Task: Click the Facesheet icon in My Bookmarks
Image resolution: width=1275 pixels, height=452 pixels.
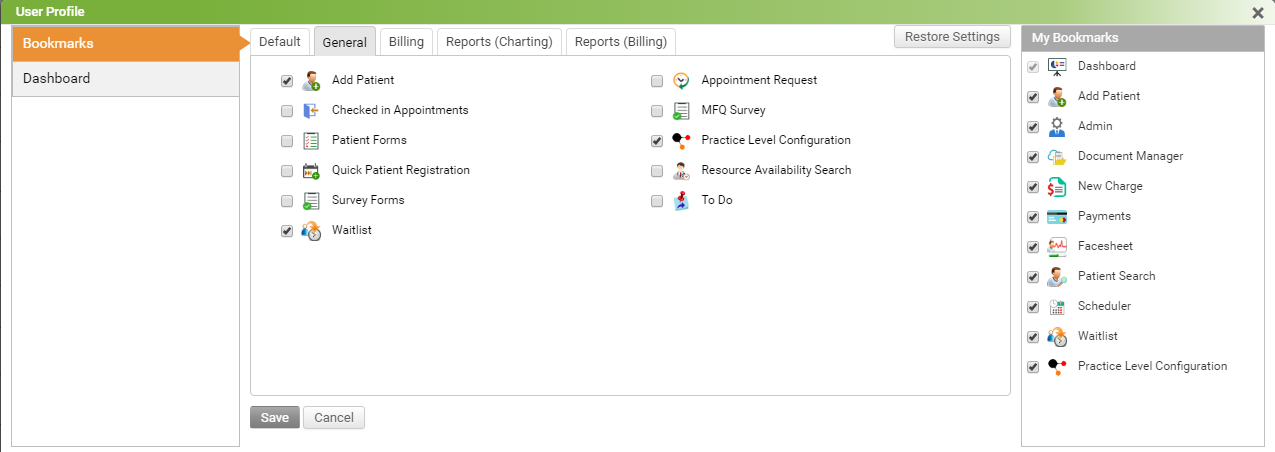Action: 1057,247
